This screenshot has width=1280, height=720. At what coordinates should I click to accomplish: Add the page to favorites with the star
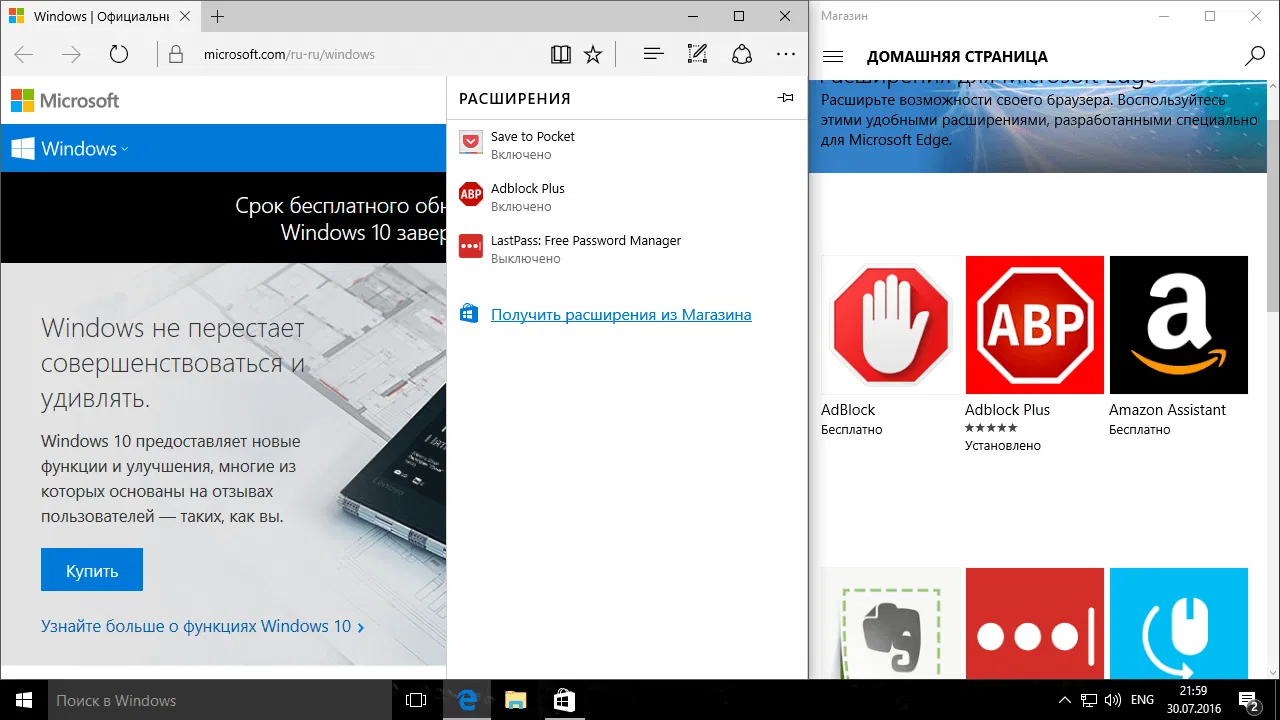[x=593, y=54]
